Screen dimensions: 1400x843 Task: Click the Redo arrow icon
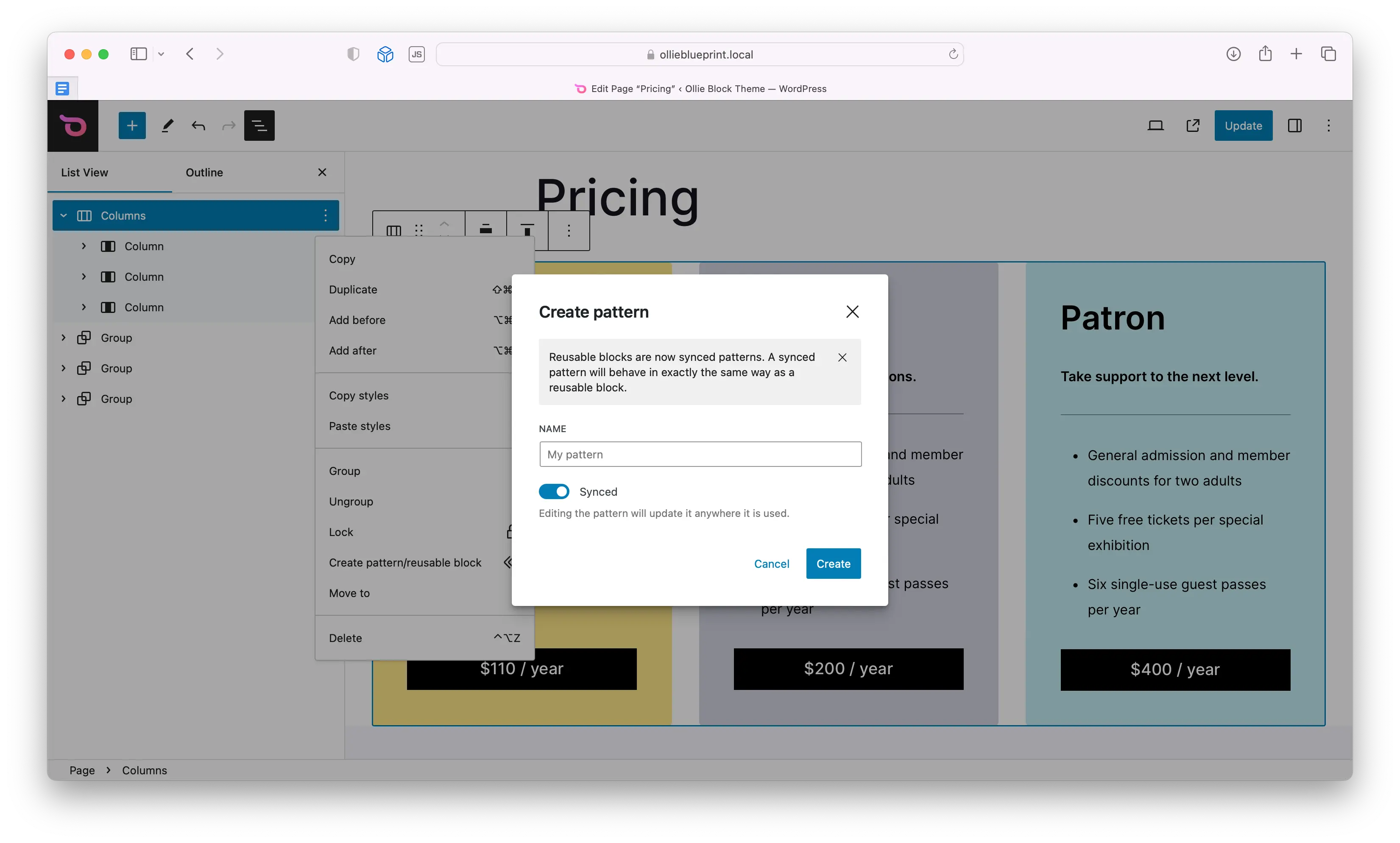[x=229, y=126]
